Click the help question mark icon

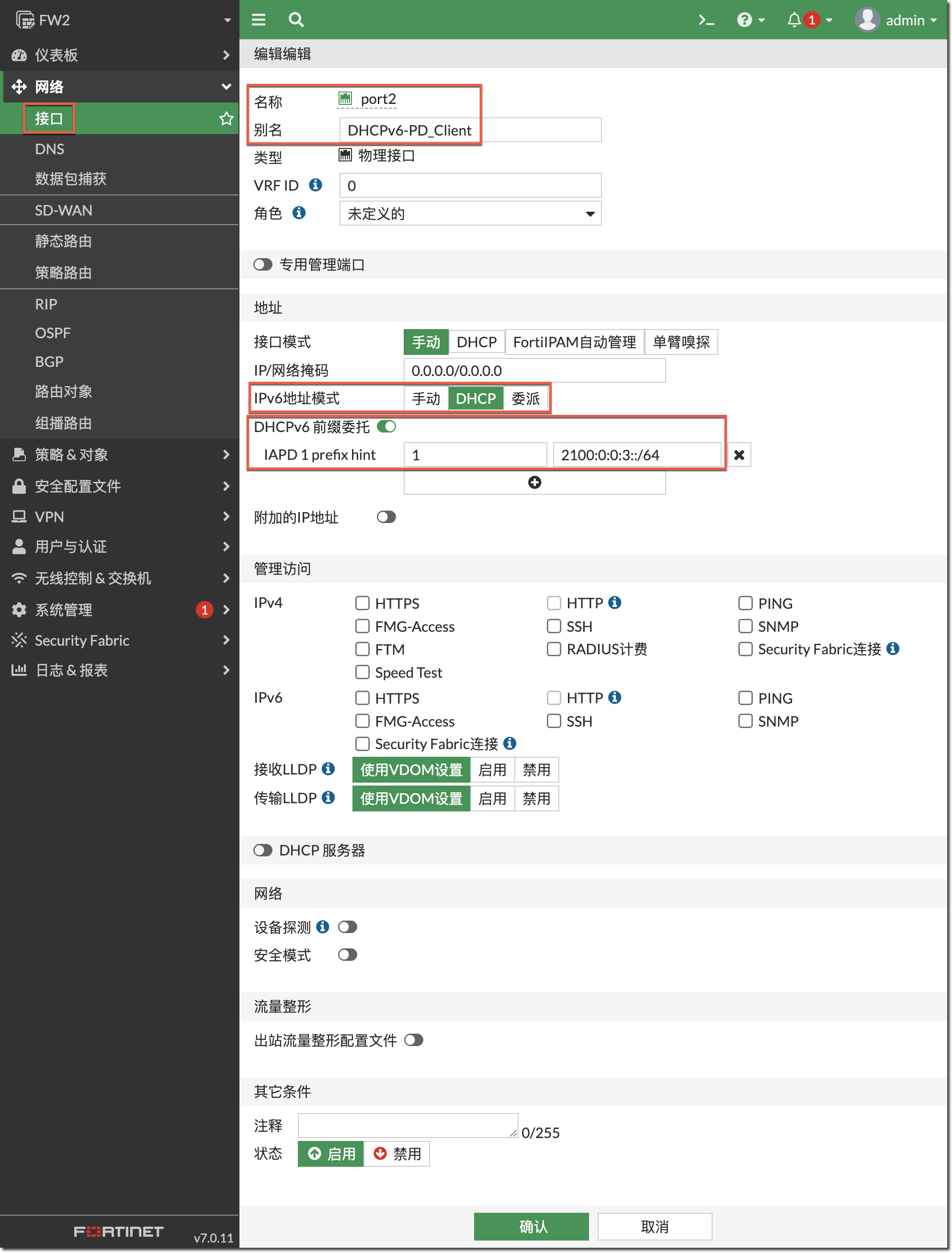(x=744, y=21)
